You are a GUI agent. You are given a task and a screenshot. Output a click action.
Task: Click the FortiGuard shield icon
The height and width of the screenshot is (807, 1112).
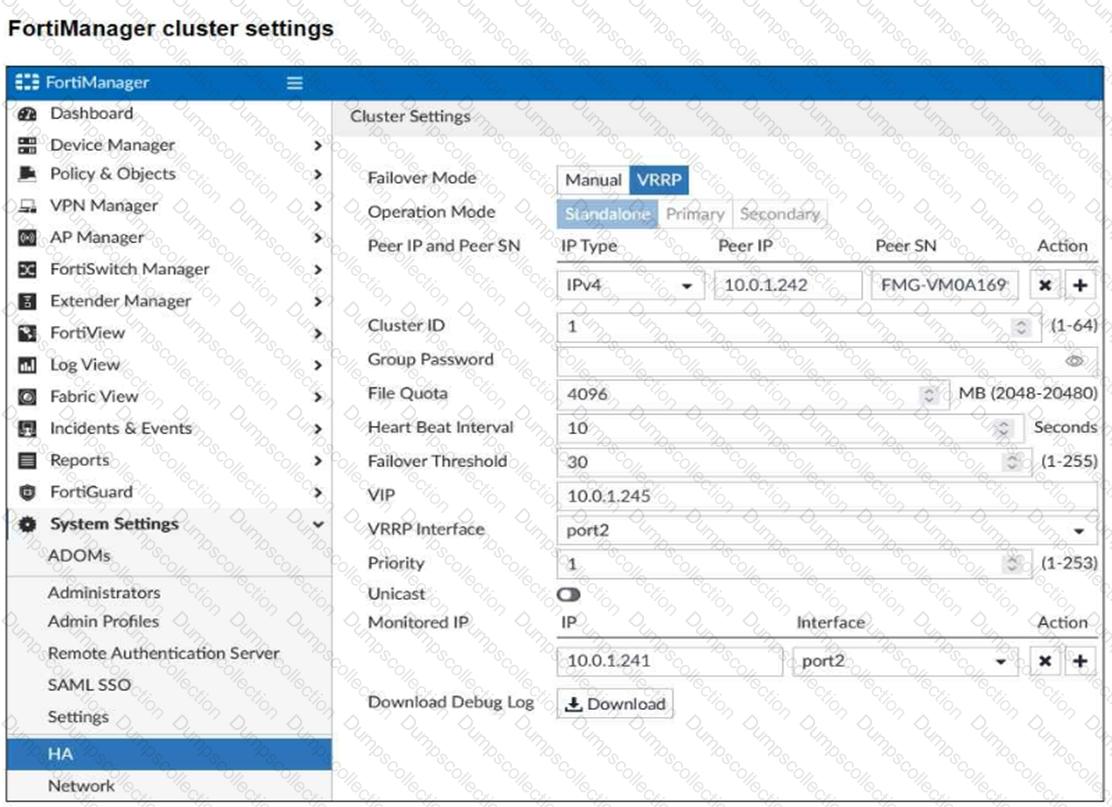[28, 492]
